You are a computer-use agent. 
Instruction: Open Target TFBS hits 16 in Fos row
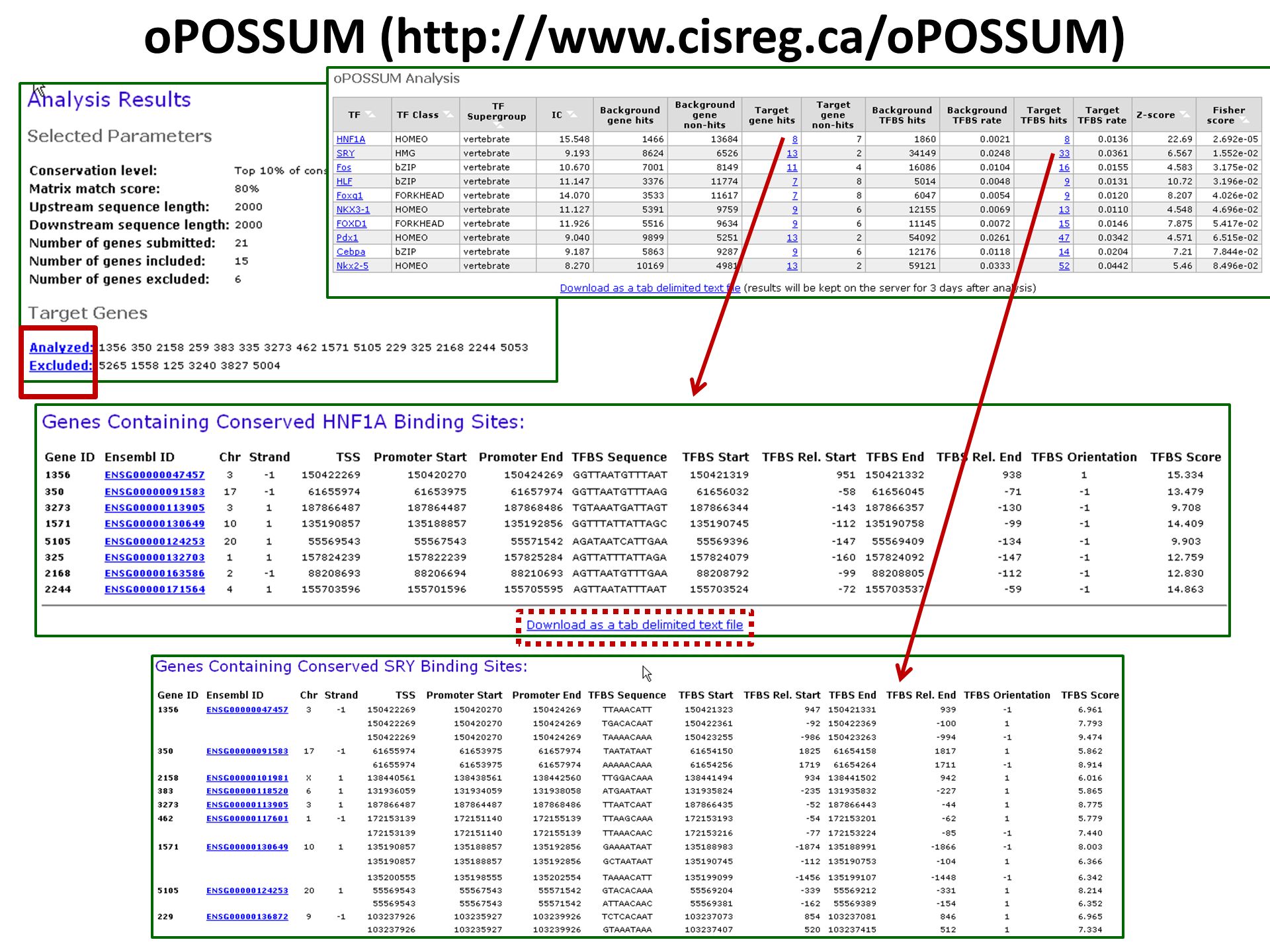point(1064,167)
